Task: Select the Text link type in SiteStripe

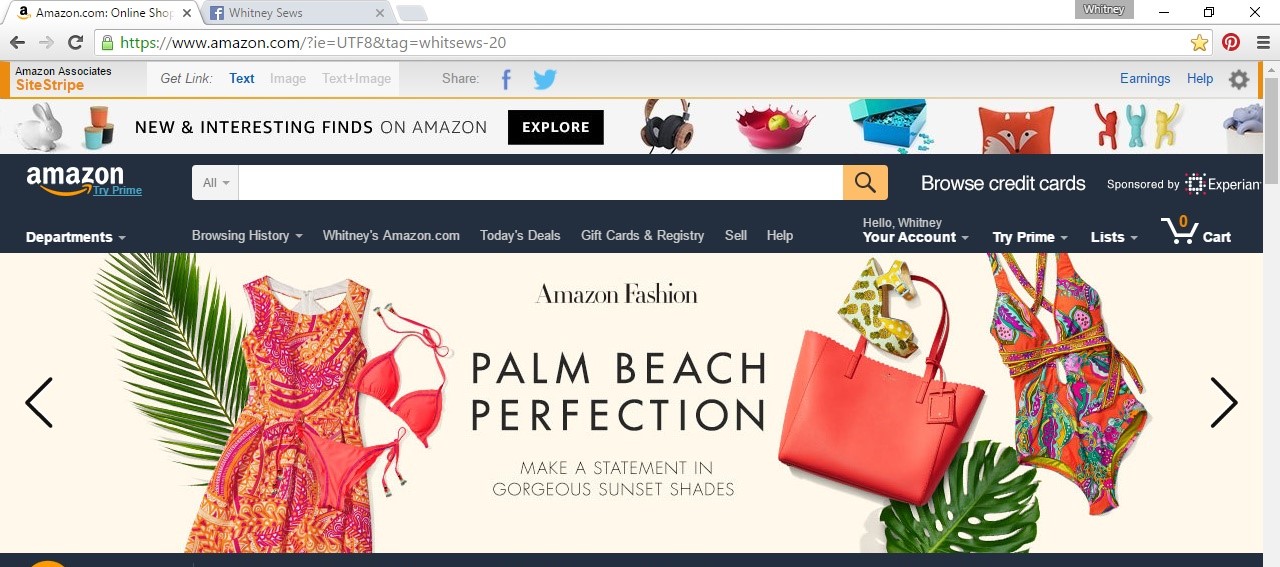Action: tap(242, 79)
